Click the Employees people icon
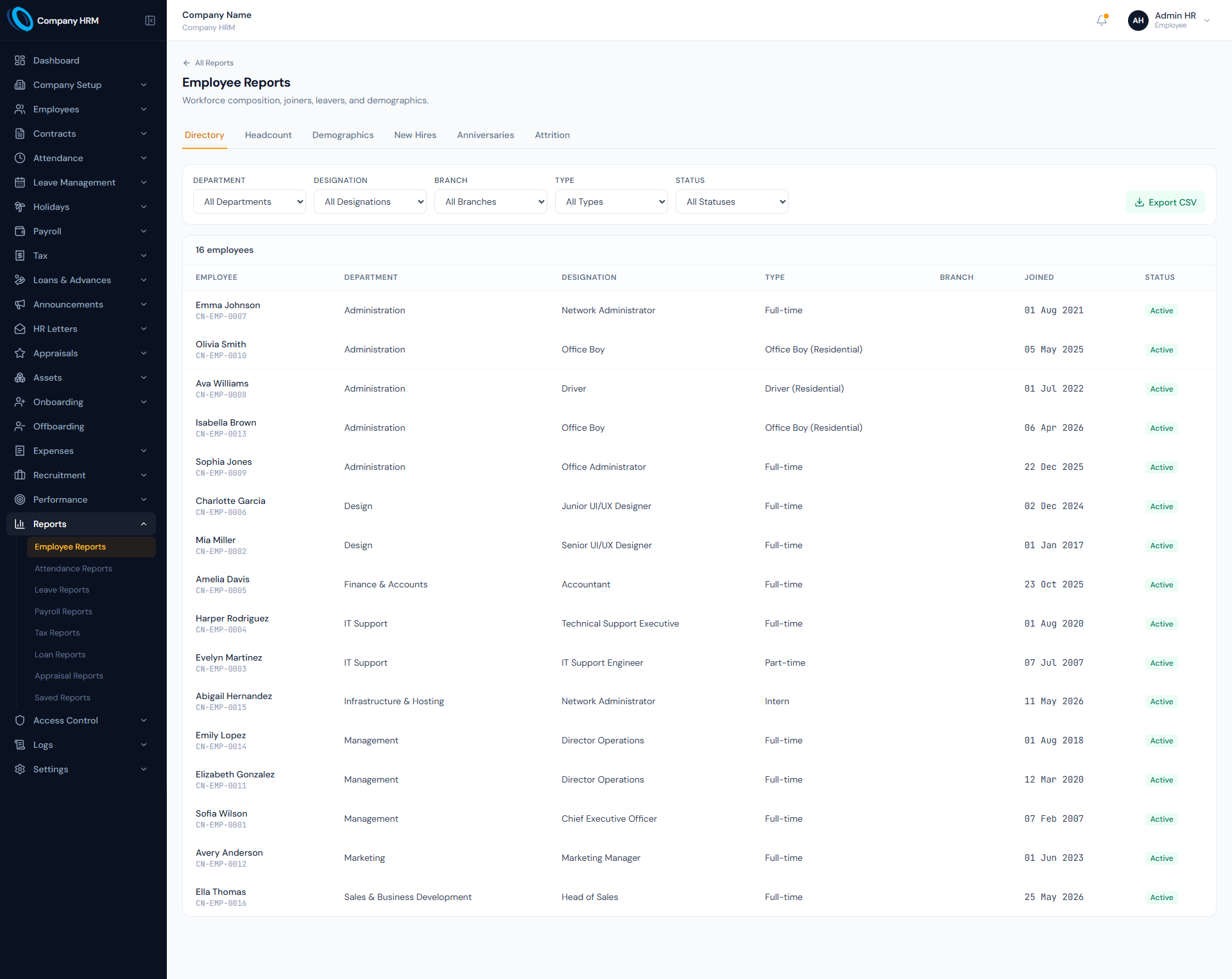 pyautogui.click(x=20, y=109)
